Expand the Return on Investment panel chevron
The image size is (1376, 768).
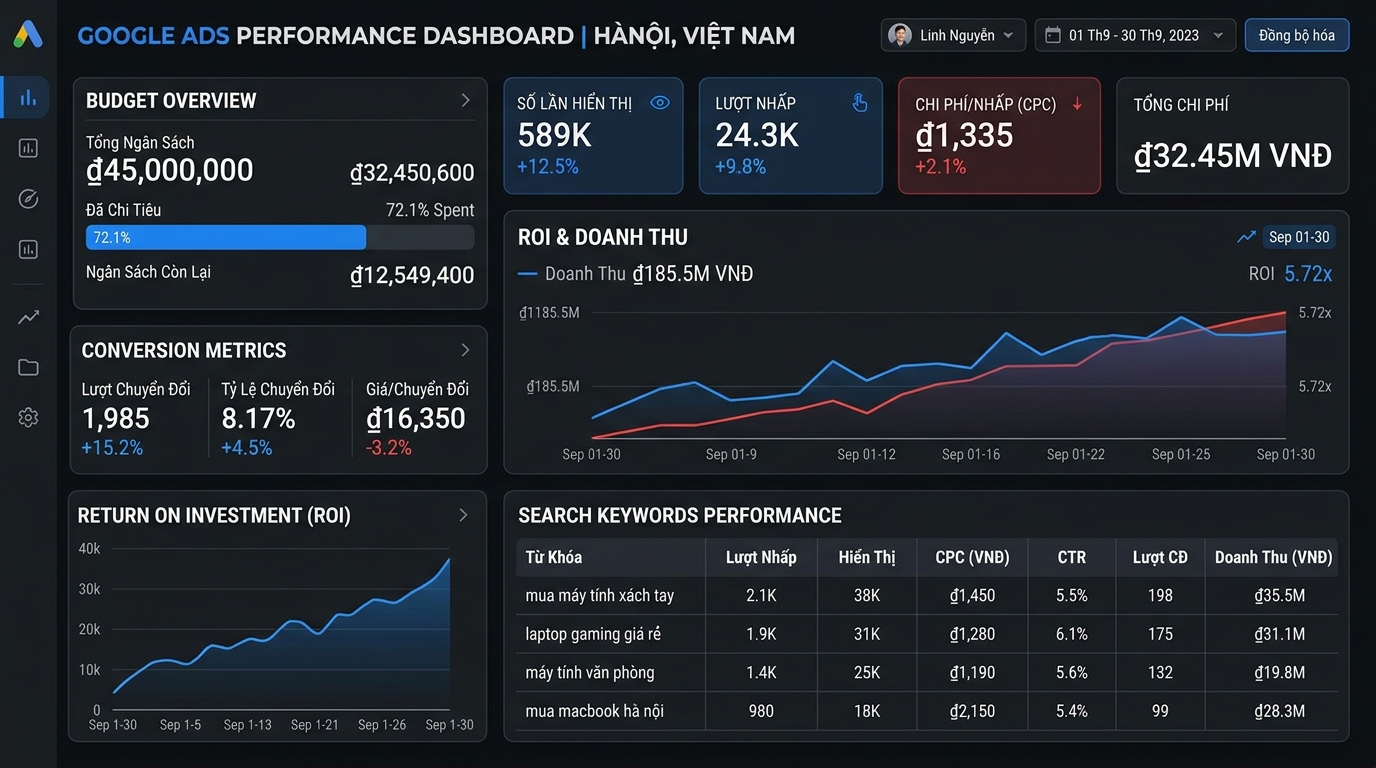(463, 515)
